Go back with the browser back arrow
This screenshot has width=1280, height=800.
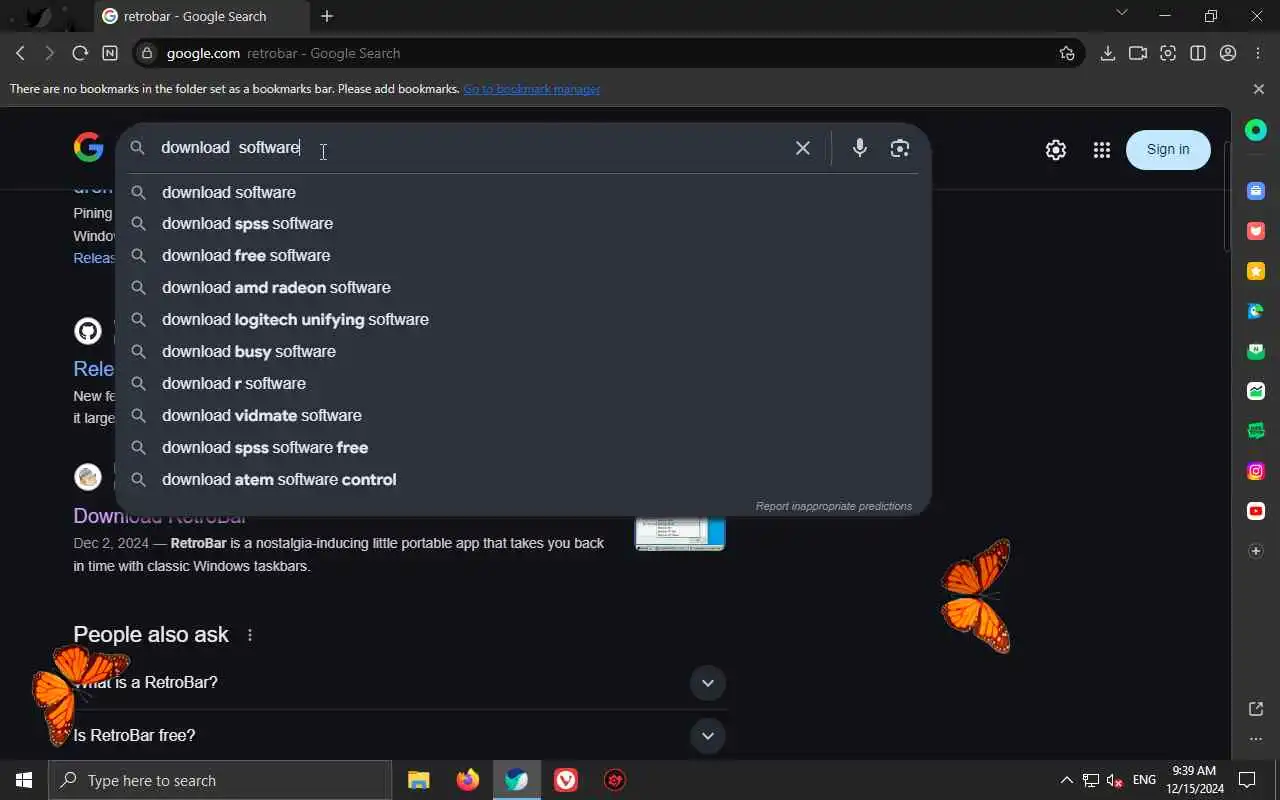click(20, 53)
